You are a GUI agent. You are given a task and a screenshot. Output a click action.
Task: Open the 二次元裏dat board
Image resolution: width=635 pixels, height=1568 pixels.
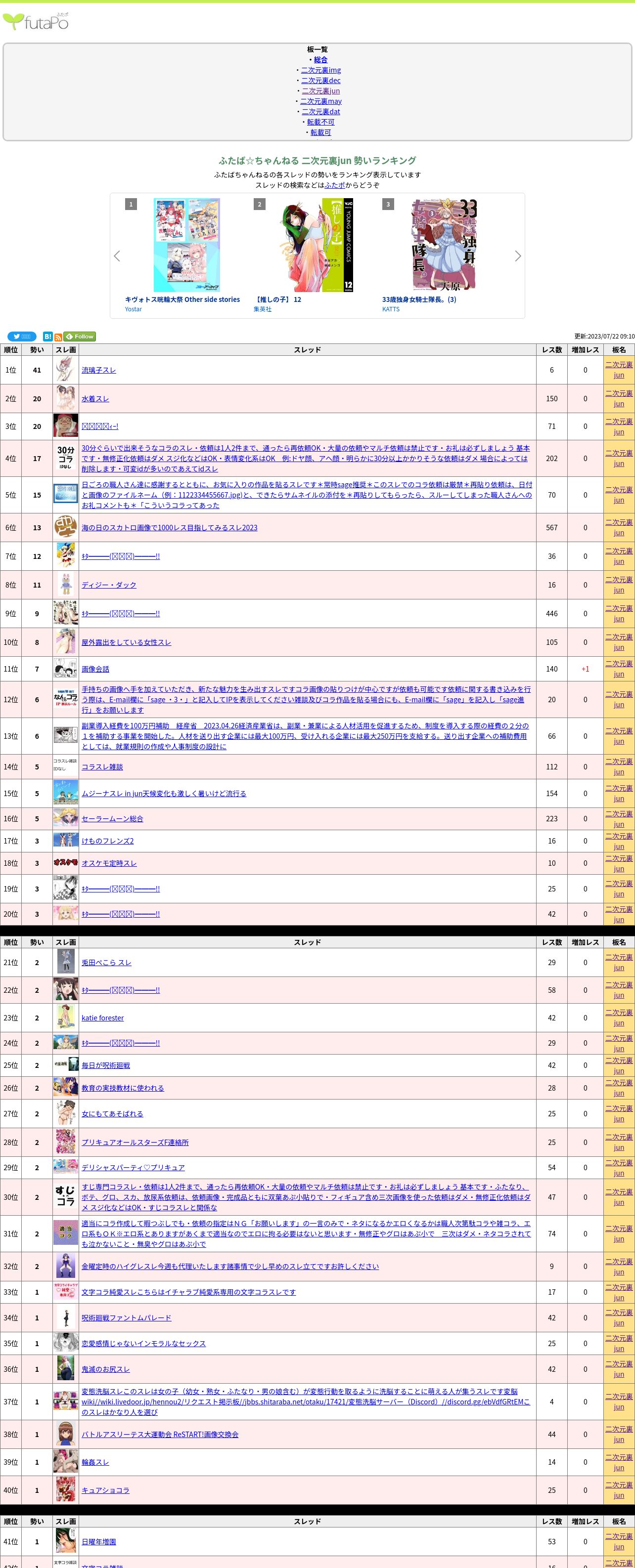(320, 111)
